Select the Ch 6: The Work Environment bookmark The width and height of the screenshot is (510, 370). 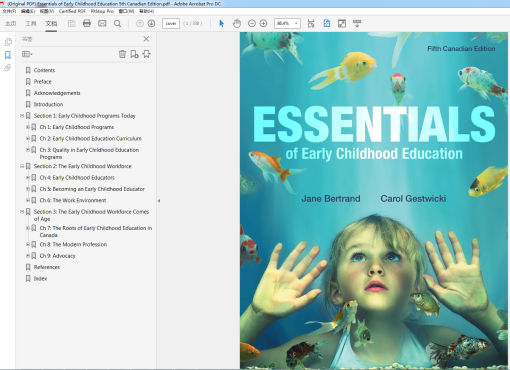click(73, 200)
